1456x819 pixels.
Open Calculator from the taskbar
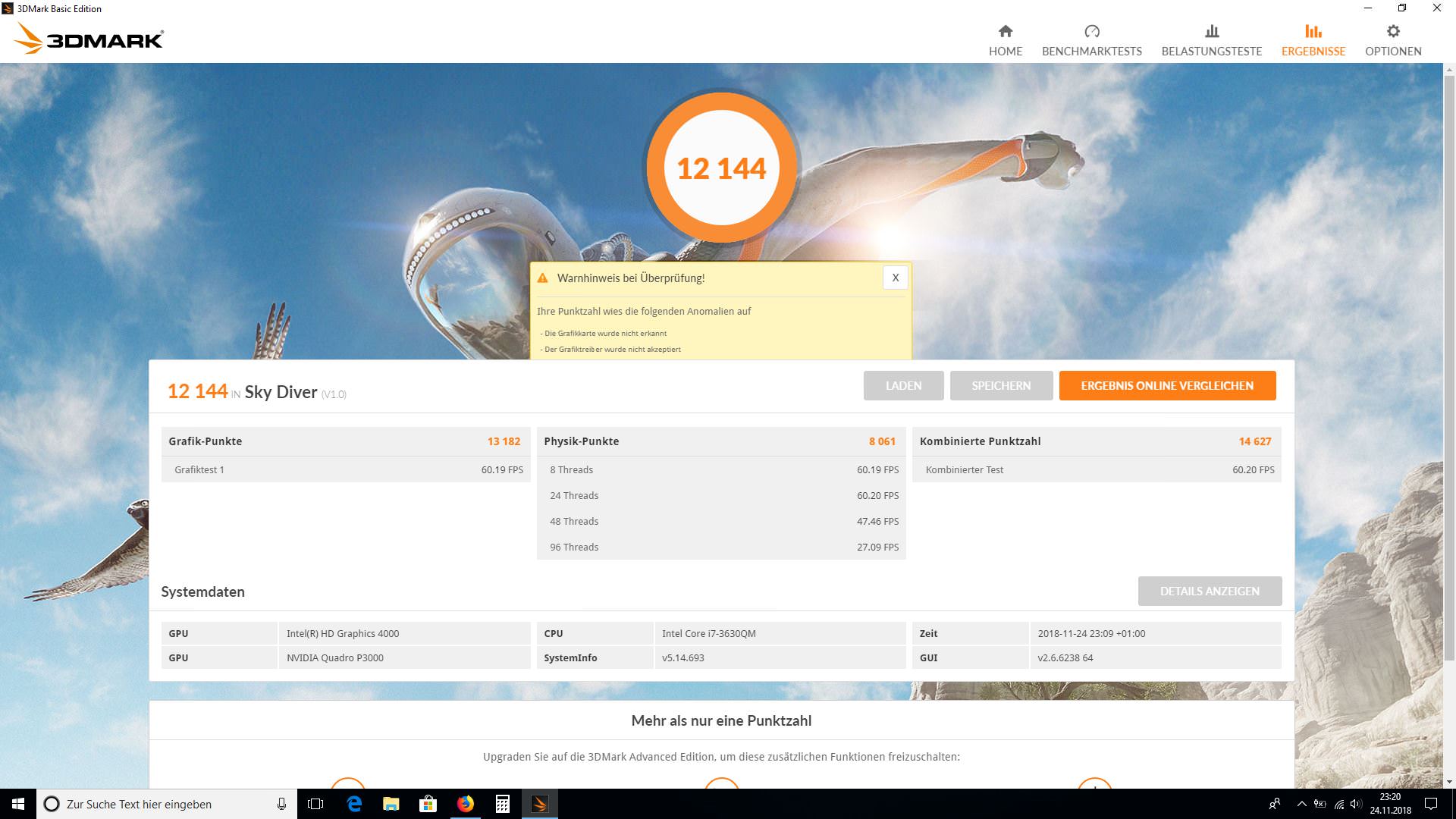[x=503, y=804]
